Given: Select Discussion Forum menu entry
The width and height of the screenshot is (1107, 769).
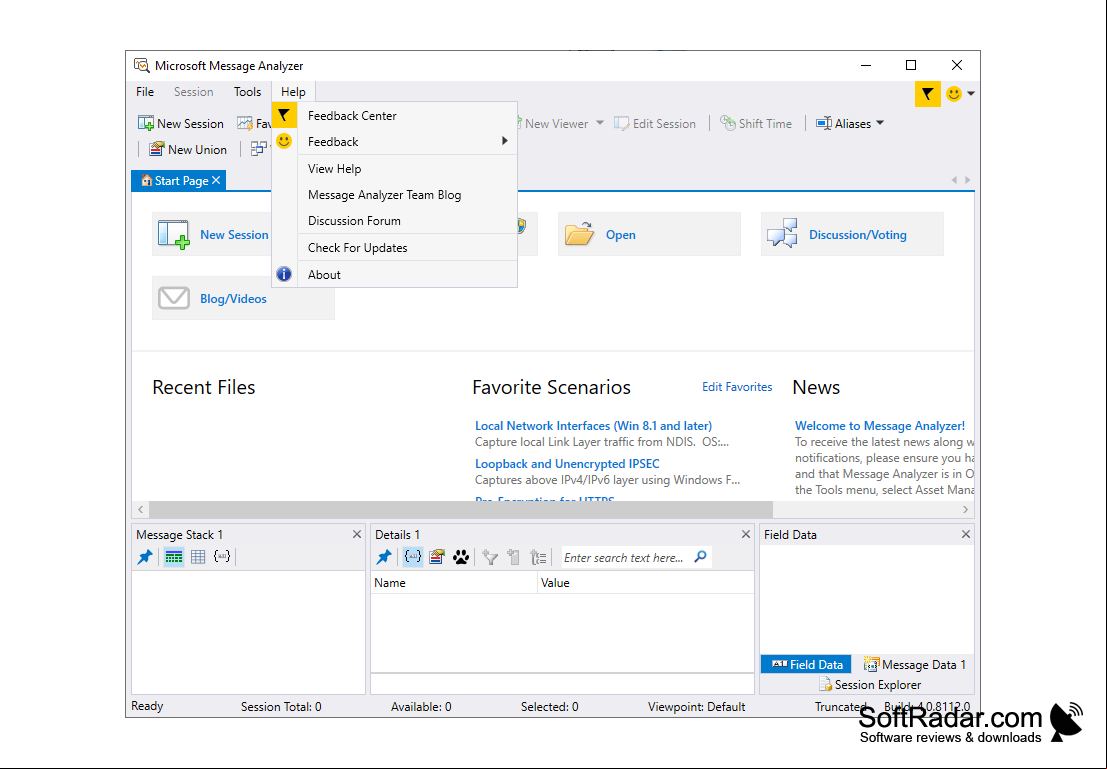Looking at the screenshot, I should click(x=395, y=221).
